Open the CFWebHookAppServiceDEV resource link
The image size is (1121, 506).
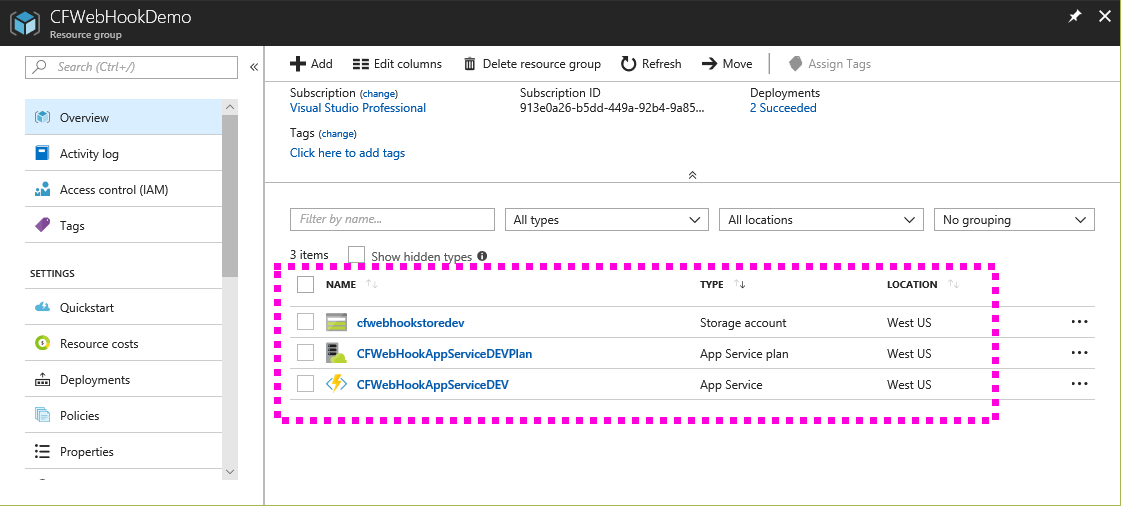(x=433, y=385)
